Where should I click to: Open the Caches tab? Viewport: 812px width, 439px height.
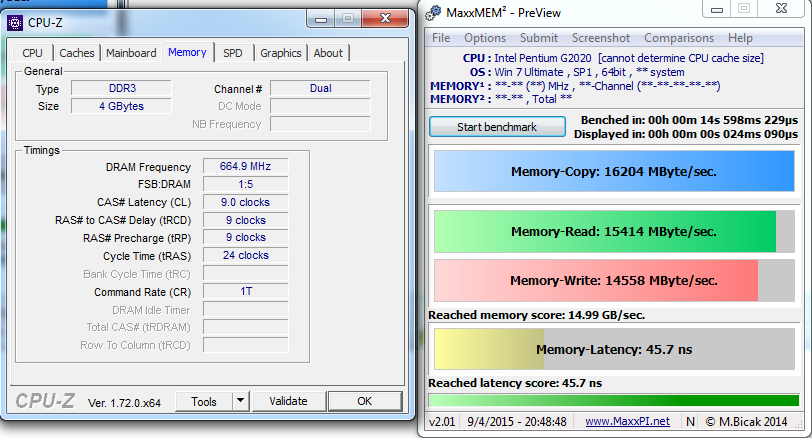[77, 53]
